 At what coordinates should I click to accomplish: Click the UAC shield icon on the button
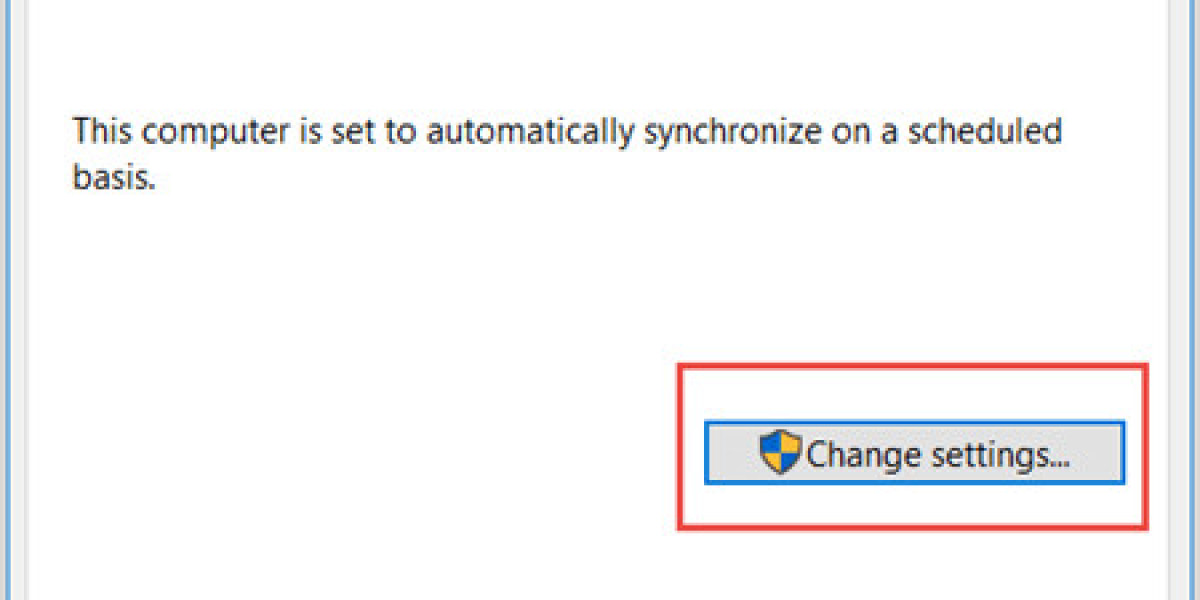780,453
